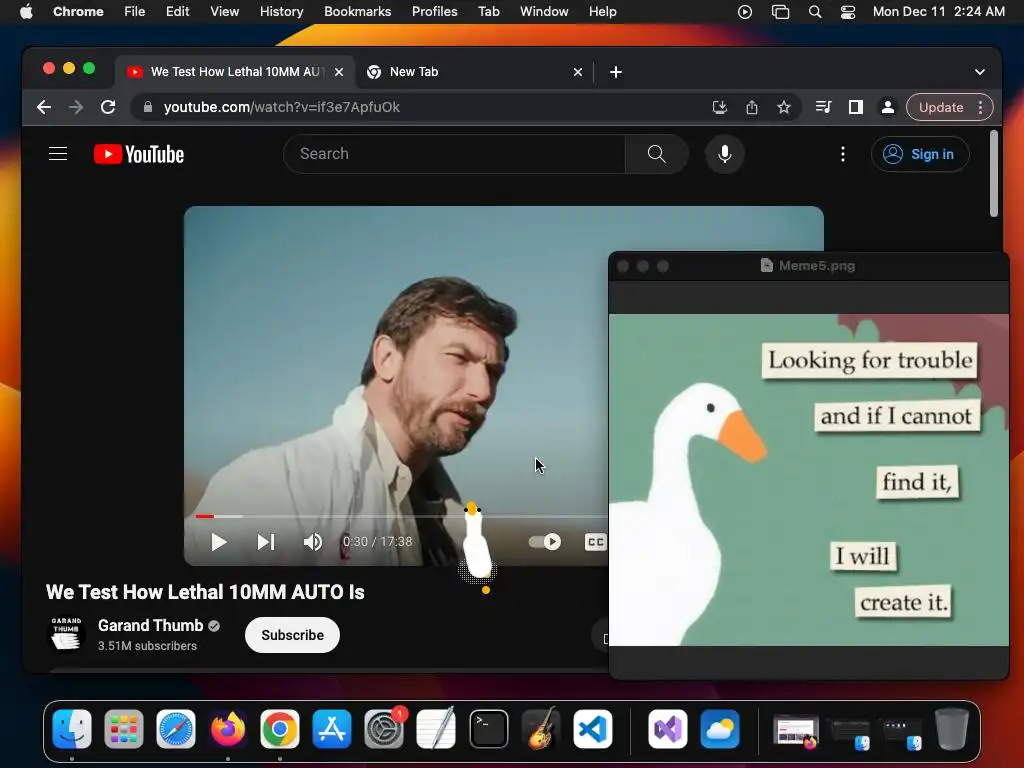Click the YouTube search magnifier button
Viewport: 1024px width, 768px height.
pos(656,154)
